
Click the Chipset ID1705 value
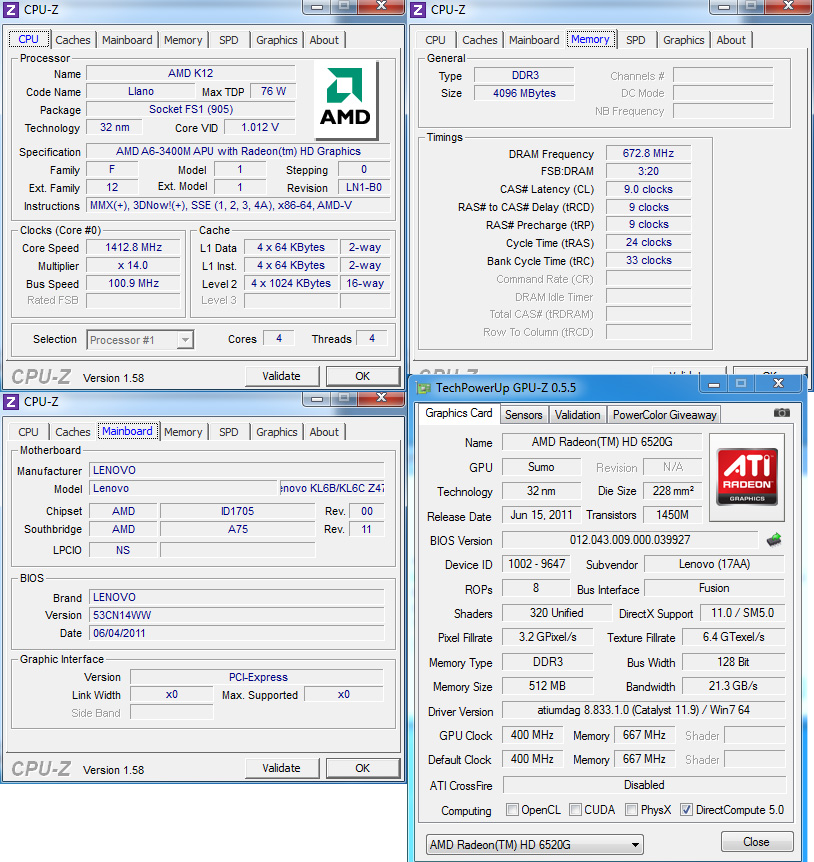[x=237, y=511]
